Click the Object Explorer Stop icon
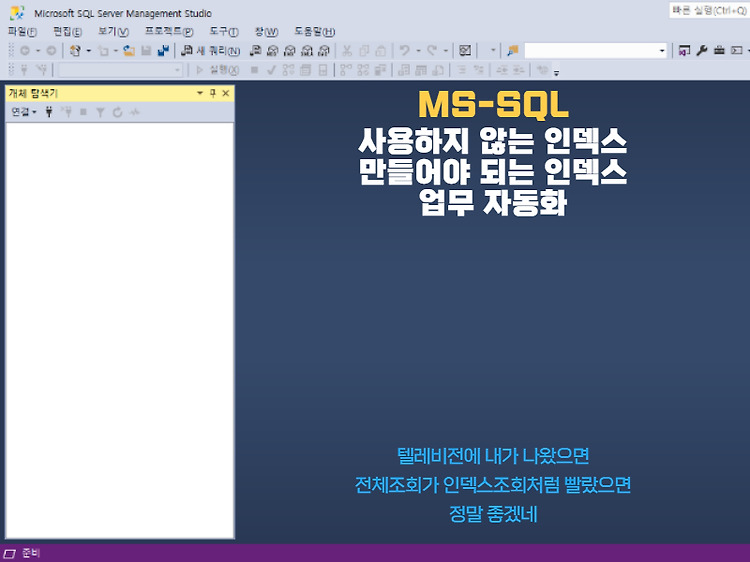This screenshot has width=750, height=562. 83,112
